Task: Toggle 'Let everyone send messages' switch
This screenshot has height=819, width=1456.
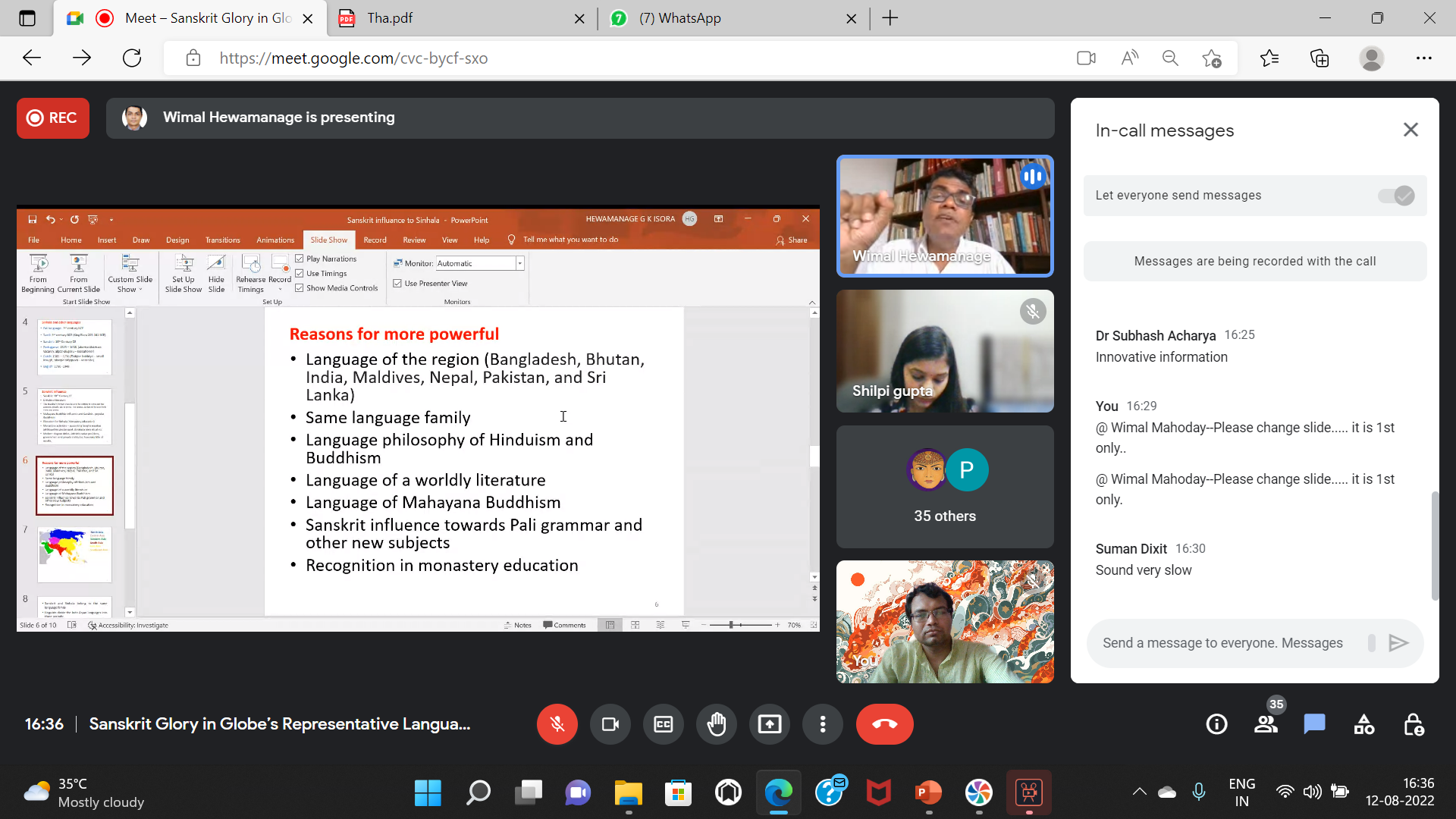Action: click(x=1396, y=196)
